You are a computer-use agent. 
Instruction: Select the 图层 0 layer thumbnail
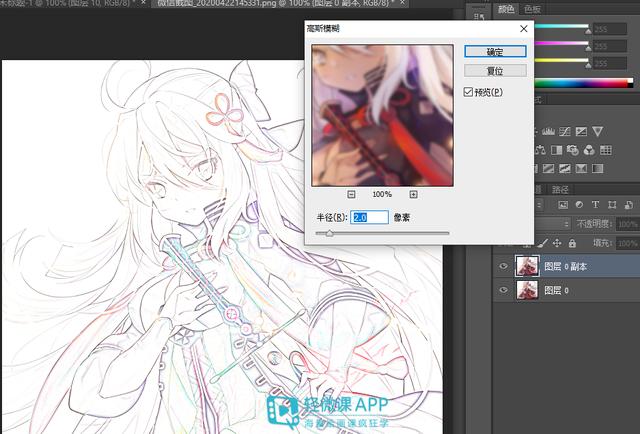click(x=527, y=290)
